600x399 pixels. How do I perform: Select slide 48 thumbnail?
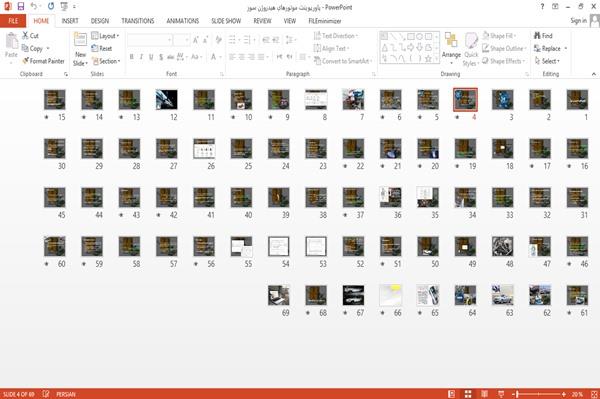click(x=502, y=246)
